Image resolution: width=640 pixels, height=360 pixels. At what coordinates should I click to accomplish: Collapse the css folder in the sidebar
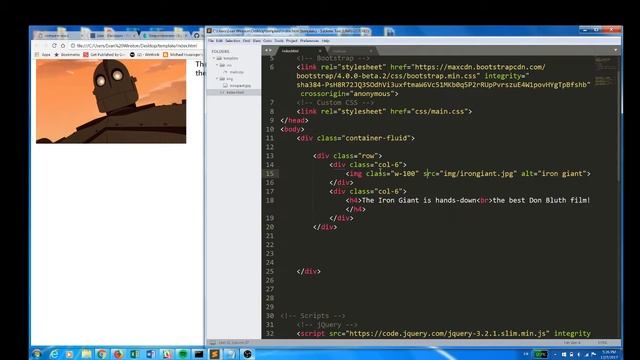(217, 65)
